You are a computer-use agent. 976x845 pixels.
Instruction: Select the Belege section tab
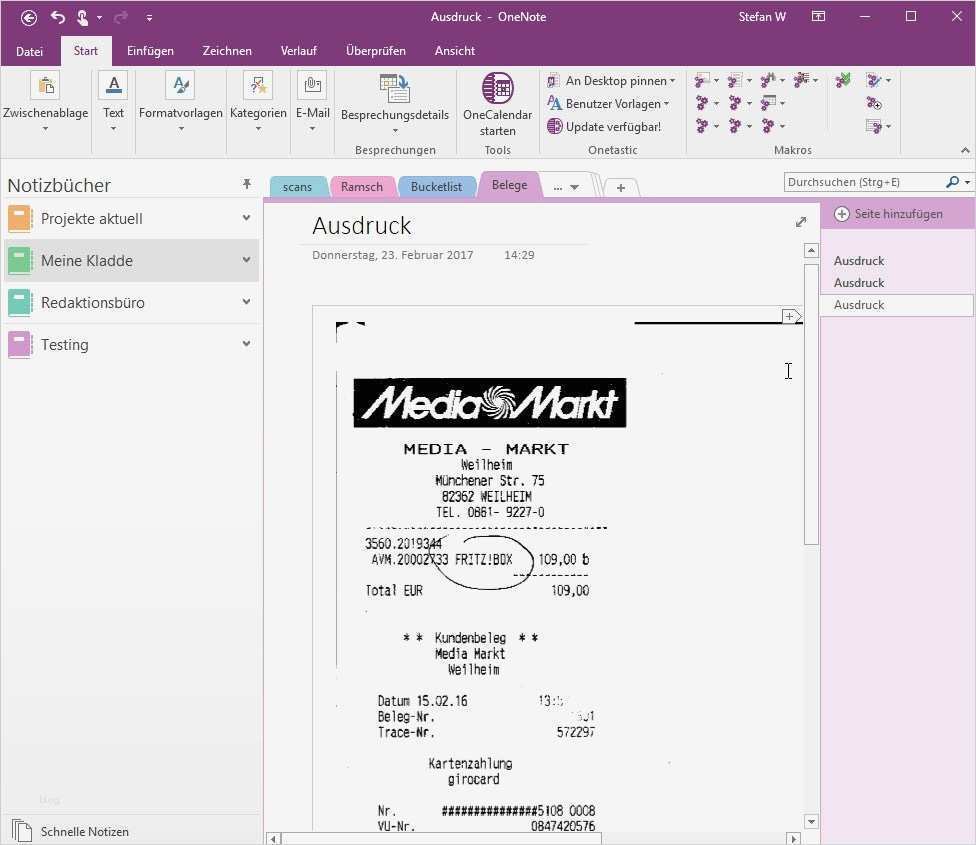click(509, 185)
